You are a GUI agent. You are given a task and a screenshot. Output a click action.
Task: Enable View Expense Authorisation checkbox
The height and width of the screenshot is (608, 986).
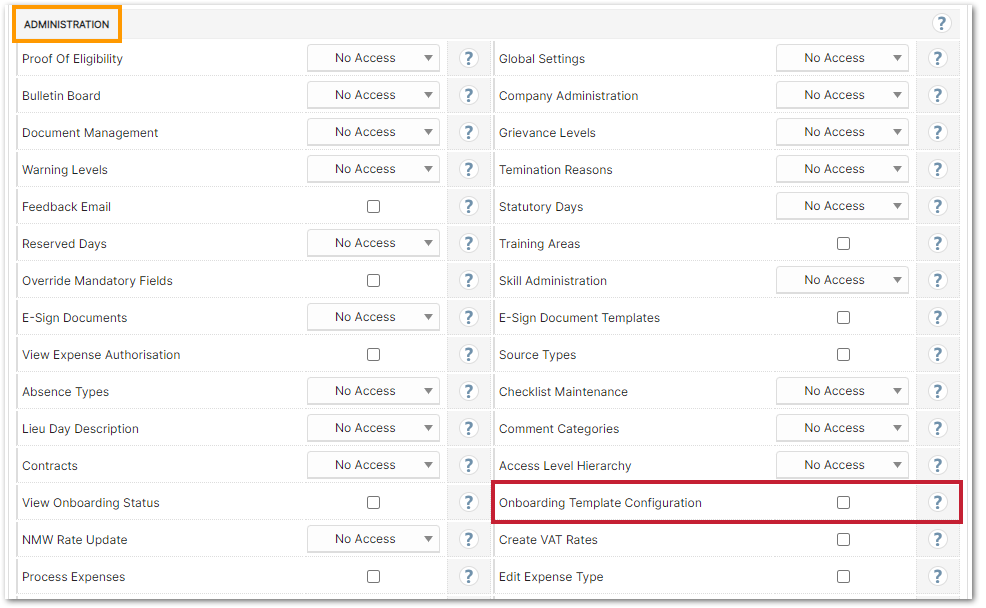point(373,355)
